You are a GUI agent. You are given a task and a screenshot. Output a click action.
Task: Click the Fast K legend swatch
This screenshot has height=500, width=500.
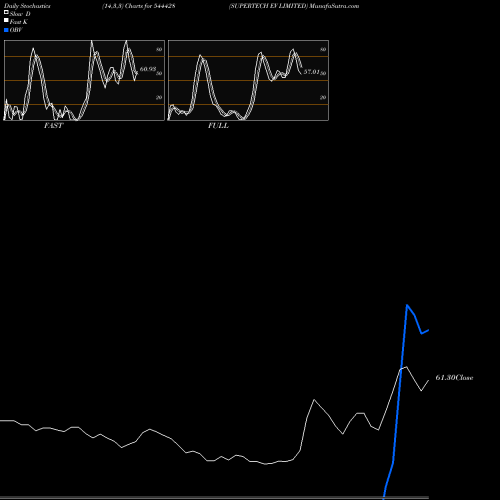[6, 20]
